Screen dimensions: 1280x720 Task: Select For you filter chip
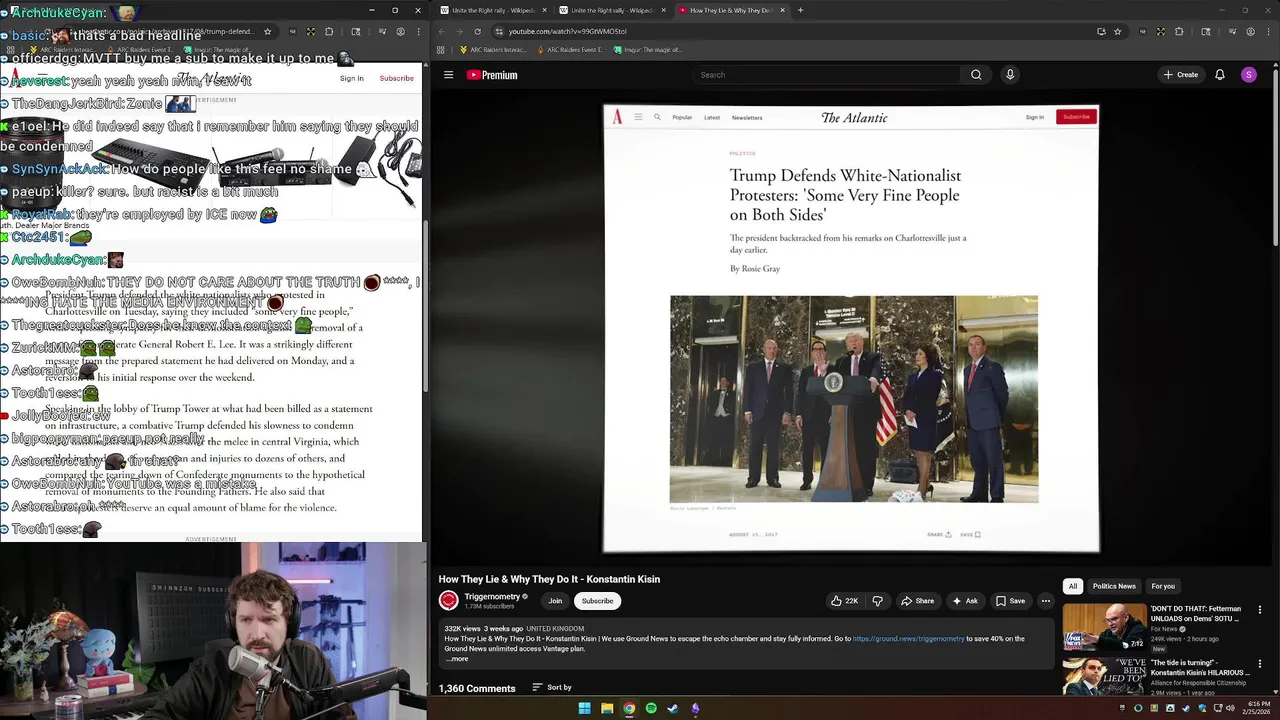1163,586
